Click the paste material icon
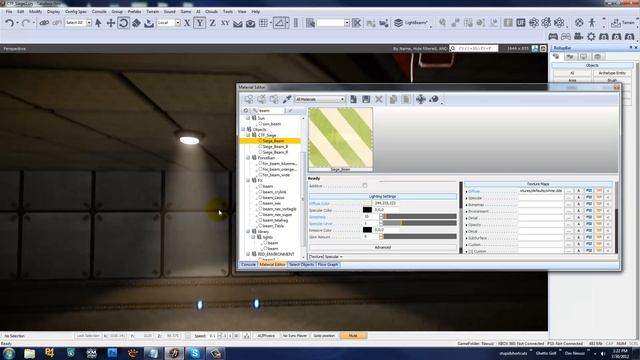 (406, 99)
